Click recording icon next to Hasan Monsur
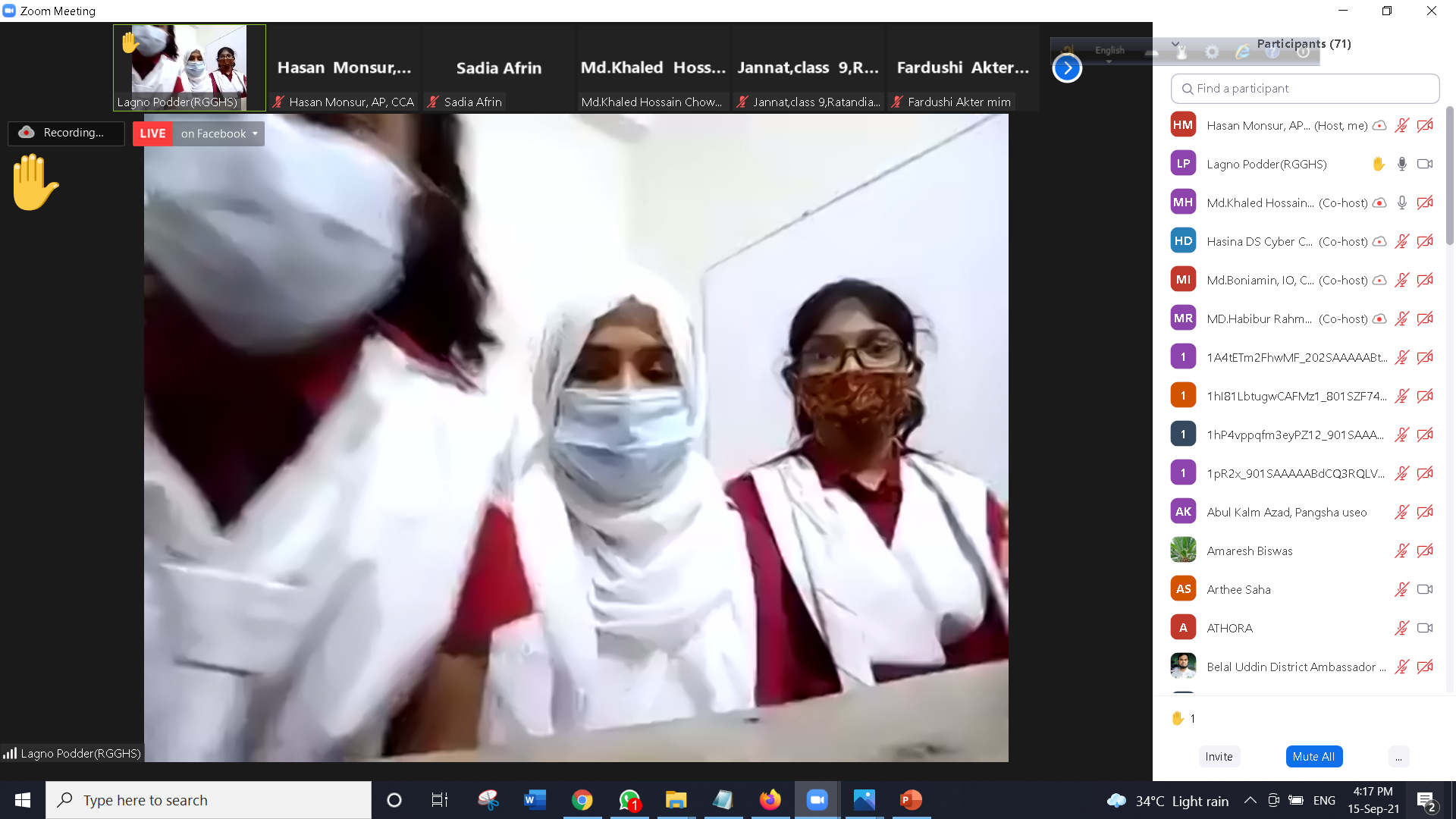Image resolution: width=1456 pixels, height=819 pixels. (x=1379, y=126)
